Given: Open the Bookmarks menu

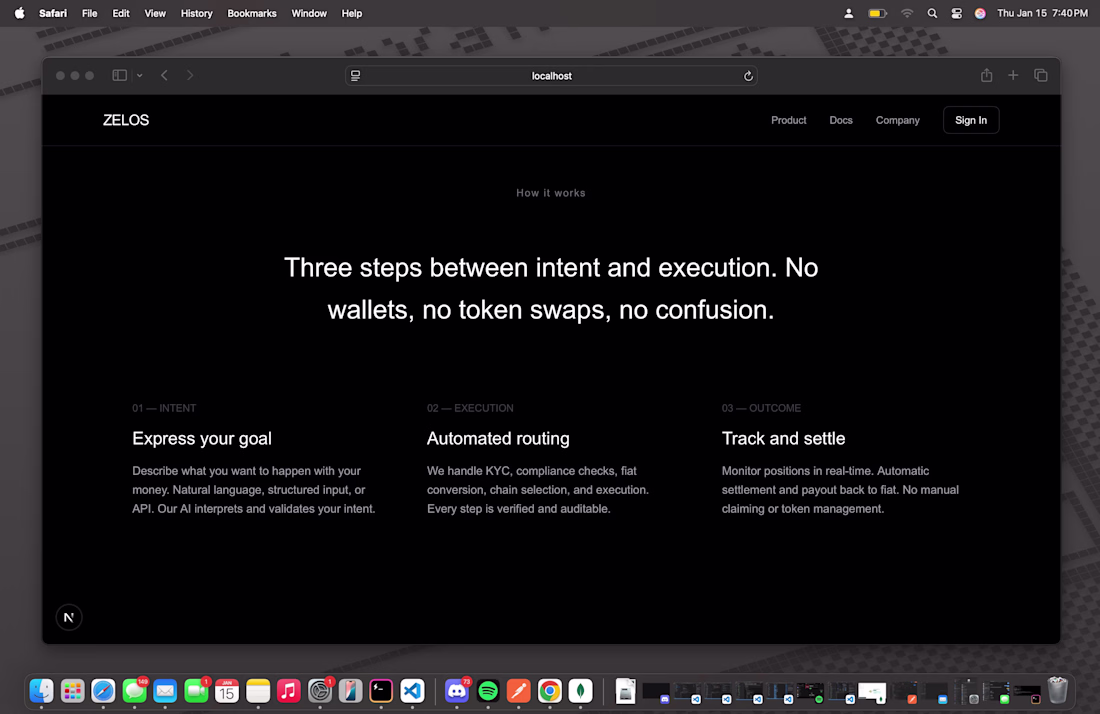Looking at the screenshot, I should (252, 13).
